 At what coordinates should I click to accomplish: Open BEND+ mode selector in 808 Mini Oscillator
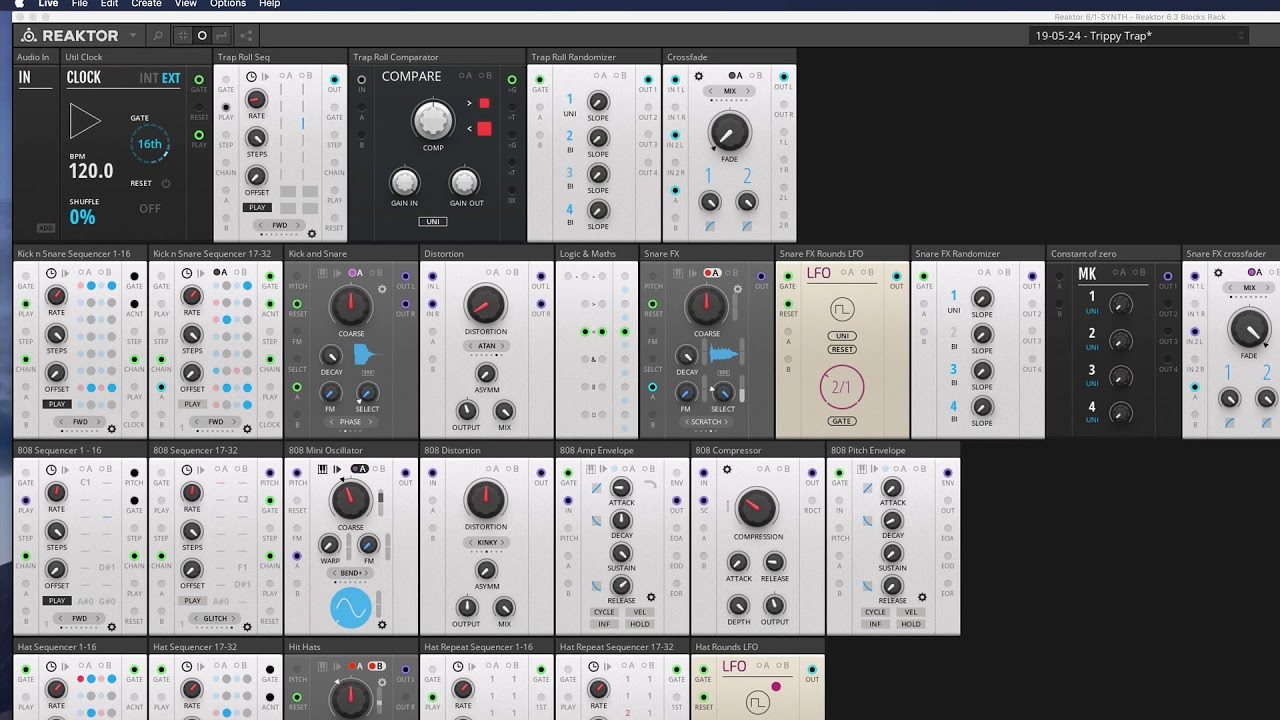[x=351, y=574]
